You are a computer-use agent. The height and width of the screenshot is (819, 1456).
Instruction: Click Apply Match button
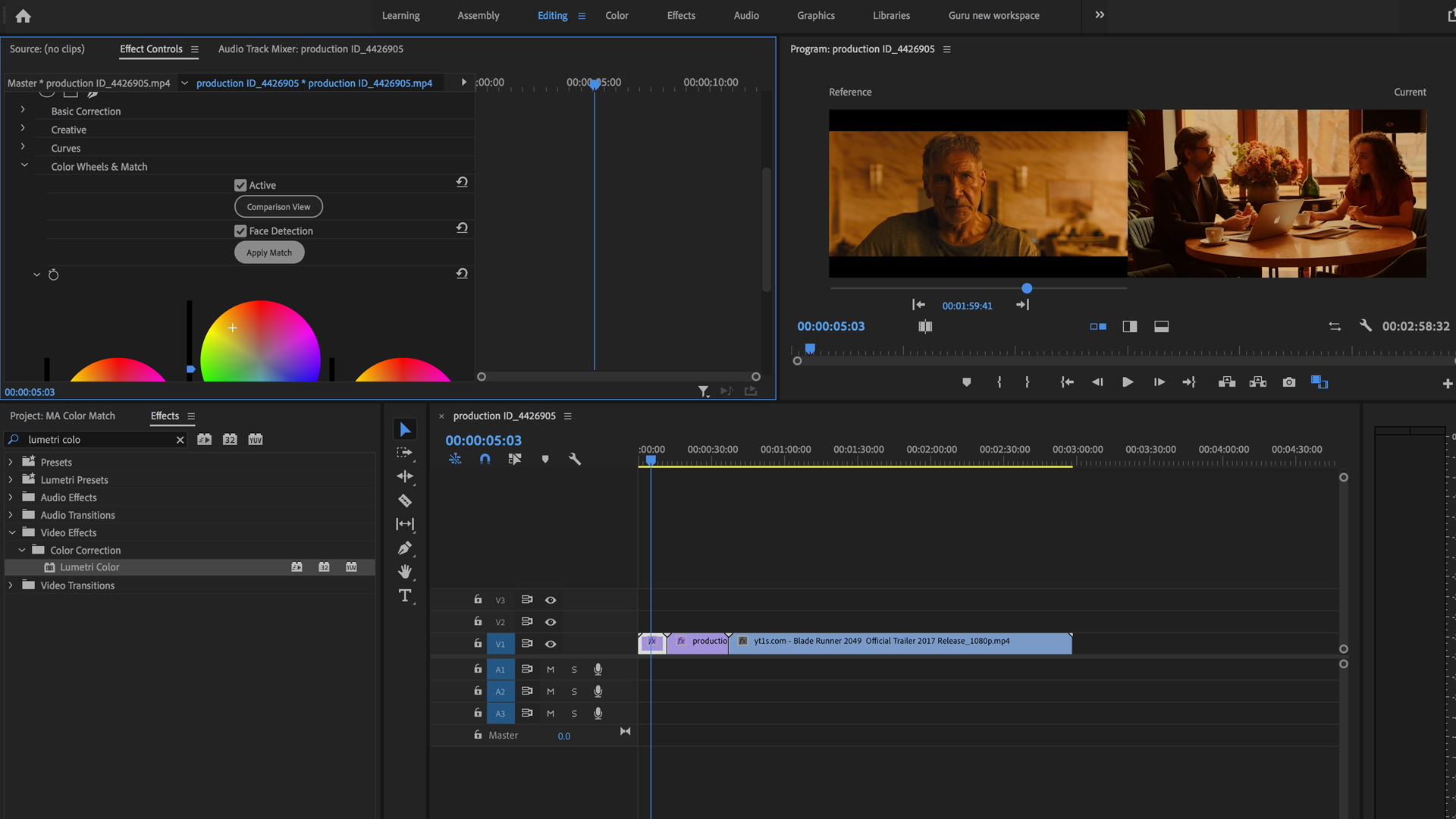pos(269,253)
